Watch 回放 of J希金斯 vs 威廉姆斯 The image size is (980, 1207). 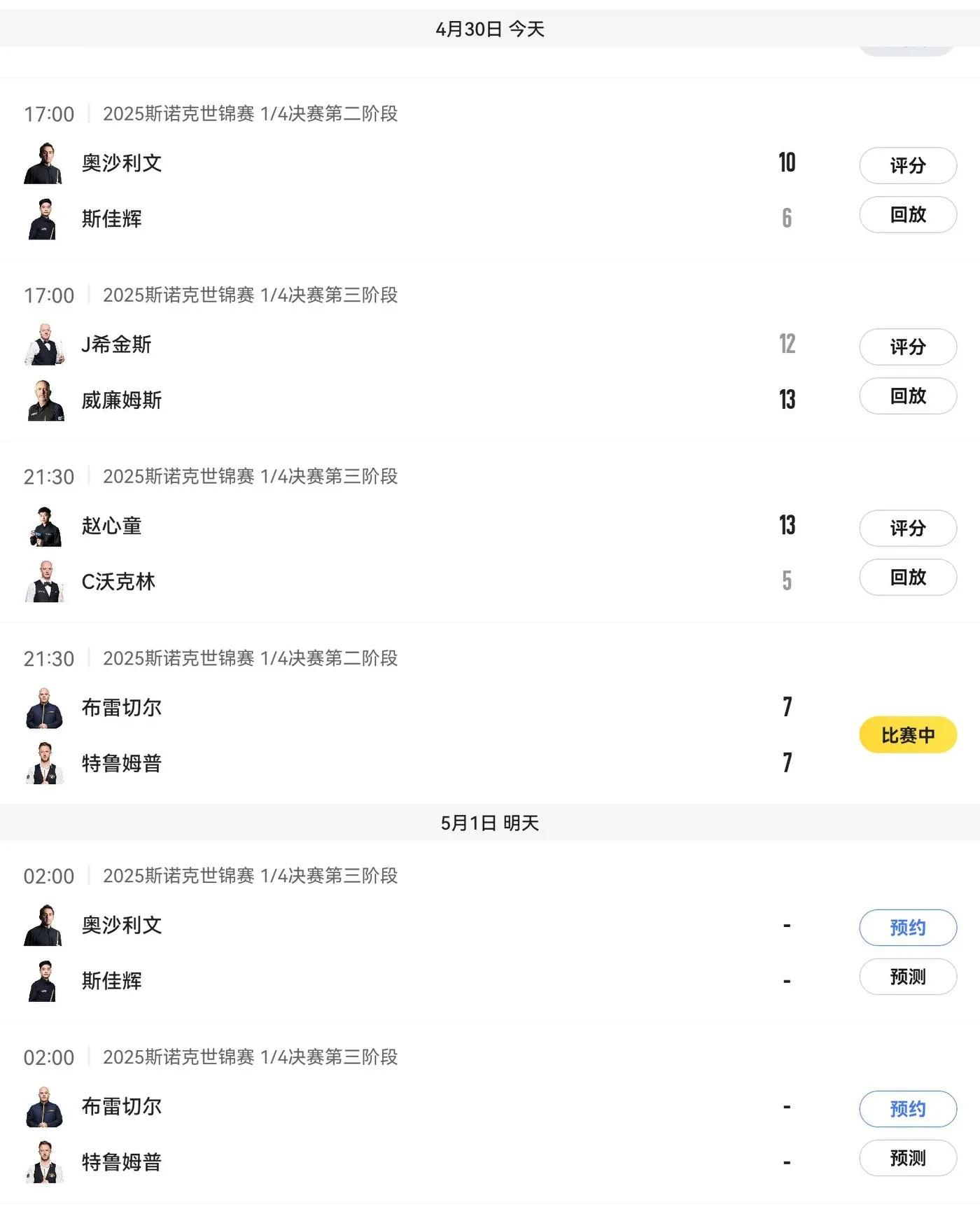908,396
